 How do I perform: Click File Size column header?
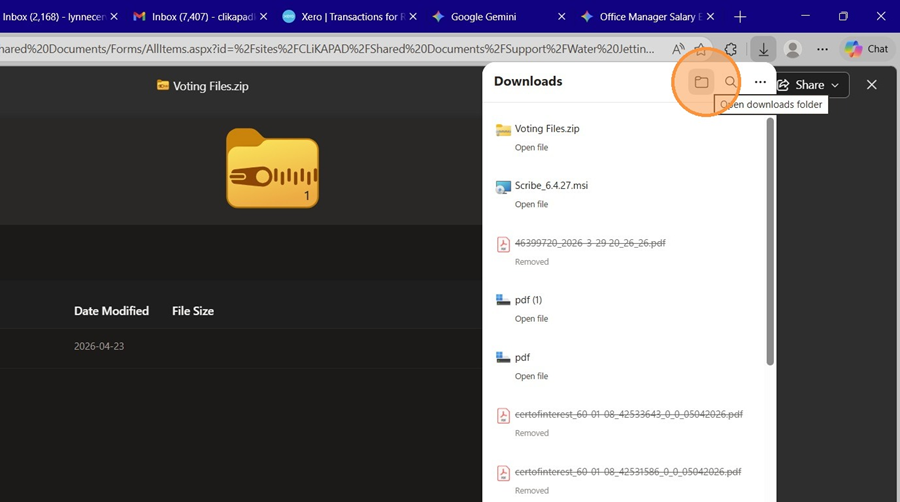(x=193, y=311)
